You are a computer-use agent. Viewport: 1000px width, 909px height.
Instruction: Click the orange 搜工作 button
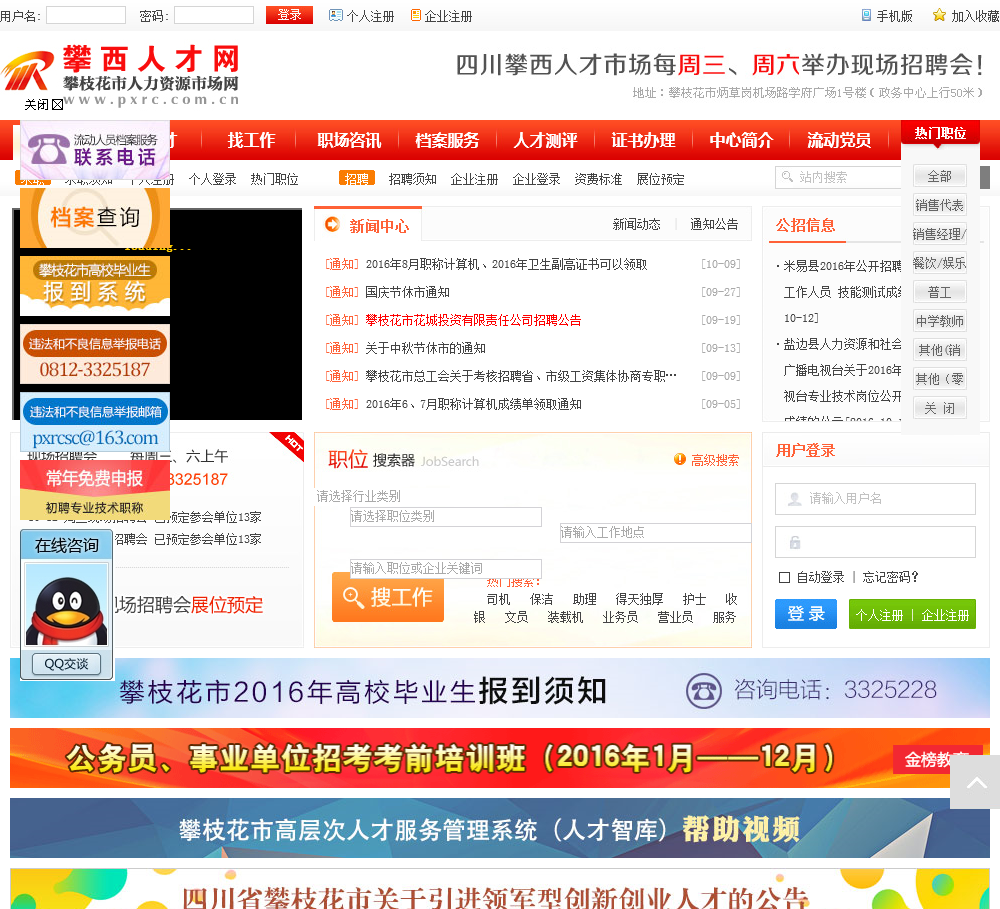388,597
